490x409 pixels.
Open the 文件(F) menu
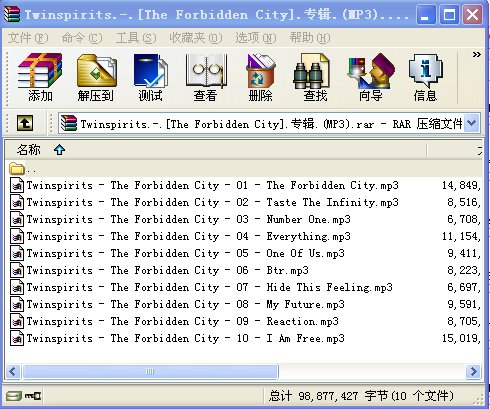28,38
